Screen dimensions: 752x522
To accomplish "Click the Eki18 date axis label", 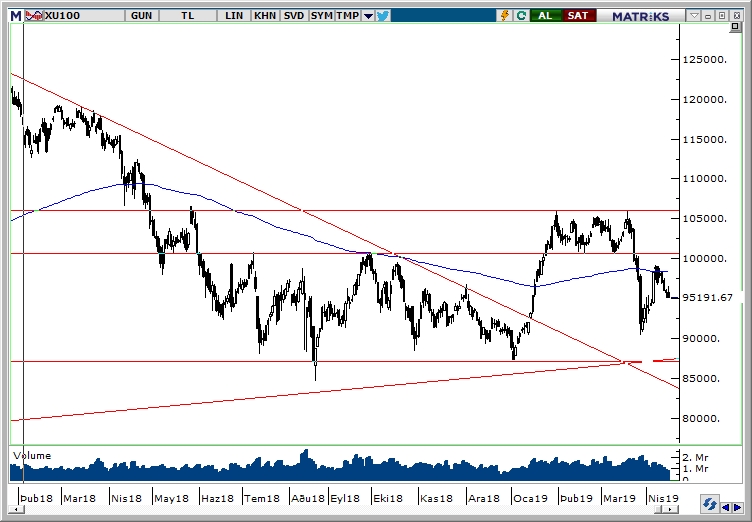I will click(x=388, y=498).
